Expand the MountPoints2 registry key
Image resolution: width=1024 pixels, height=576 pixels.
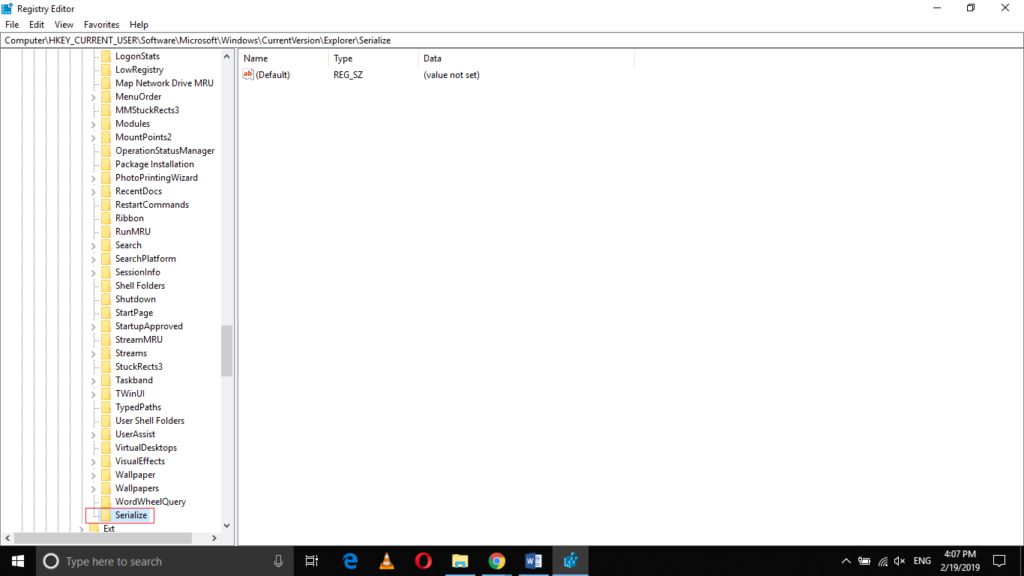(x=93, y=137)
